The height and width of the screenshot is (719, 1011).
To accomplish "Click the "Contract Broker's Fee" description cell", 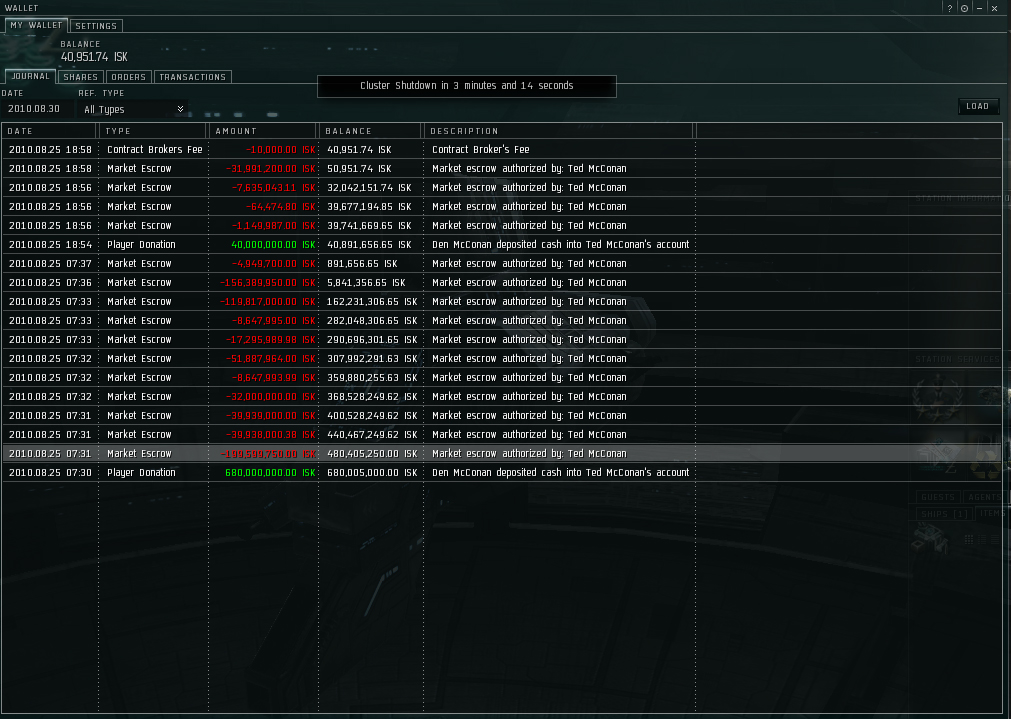I will [x=480, y=150].
